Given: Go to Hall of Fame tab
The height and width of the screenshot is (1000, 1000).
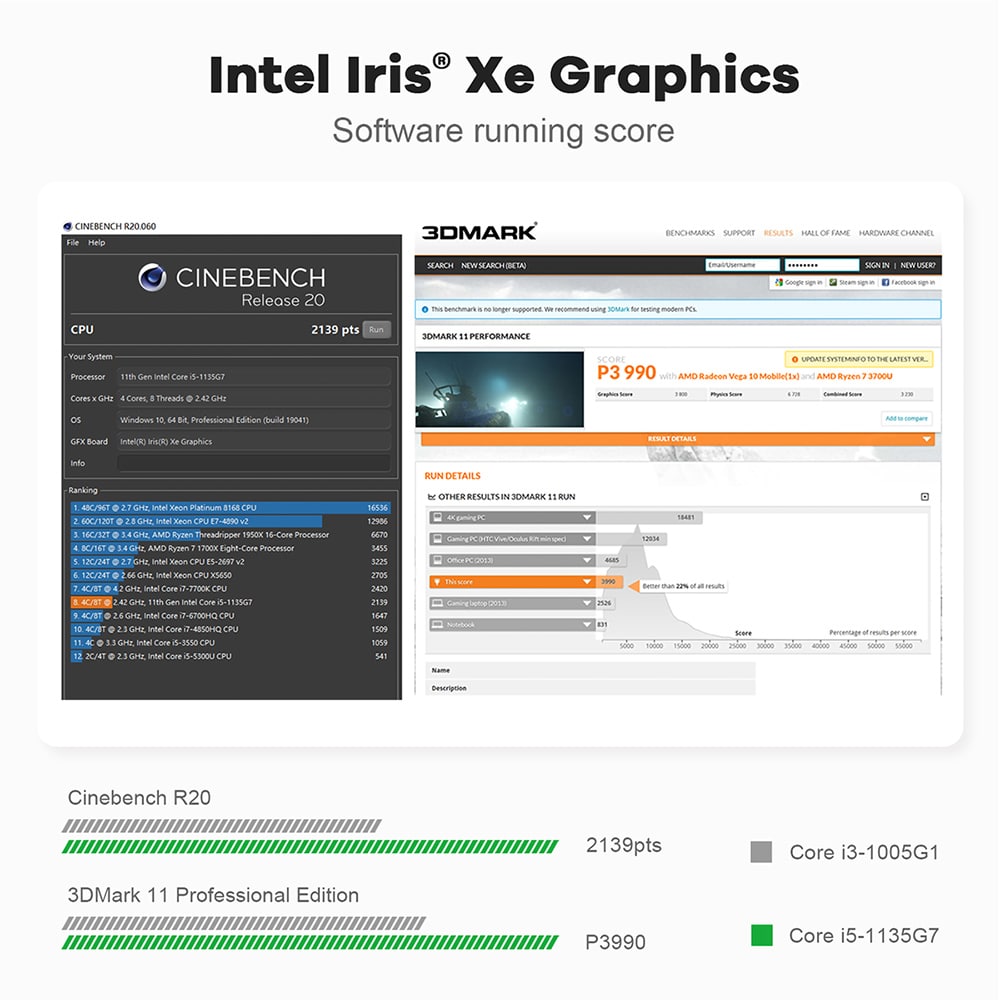Looking at the screenshot, I should pyautogui.click(x=825, y=233).
